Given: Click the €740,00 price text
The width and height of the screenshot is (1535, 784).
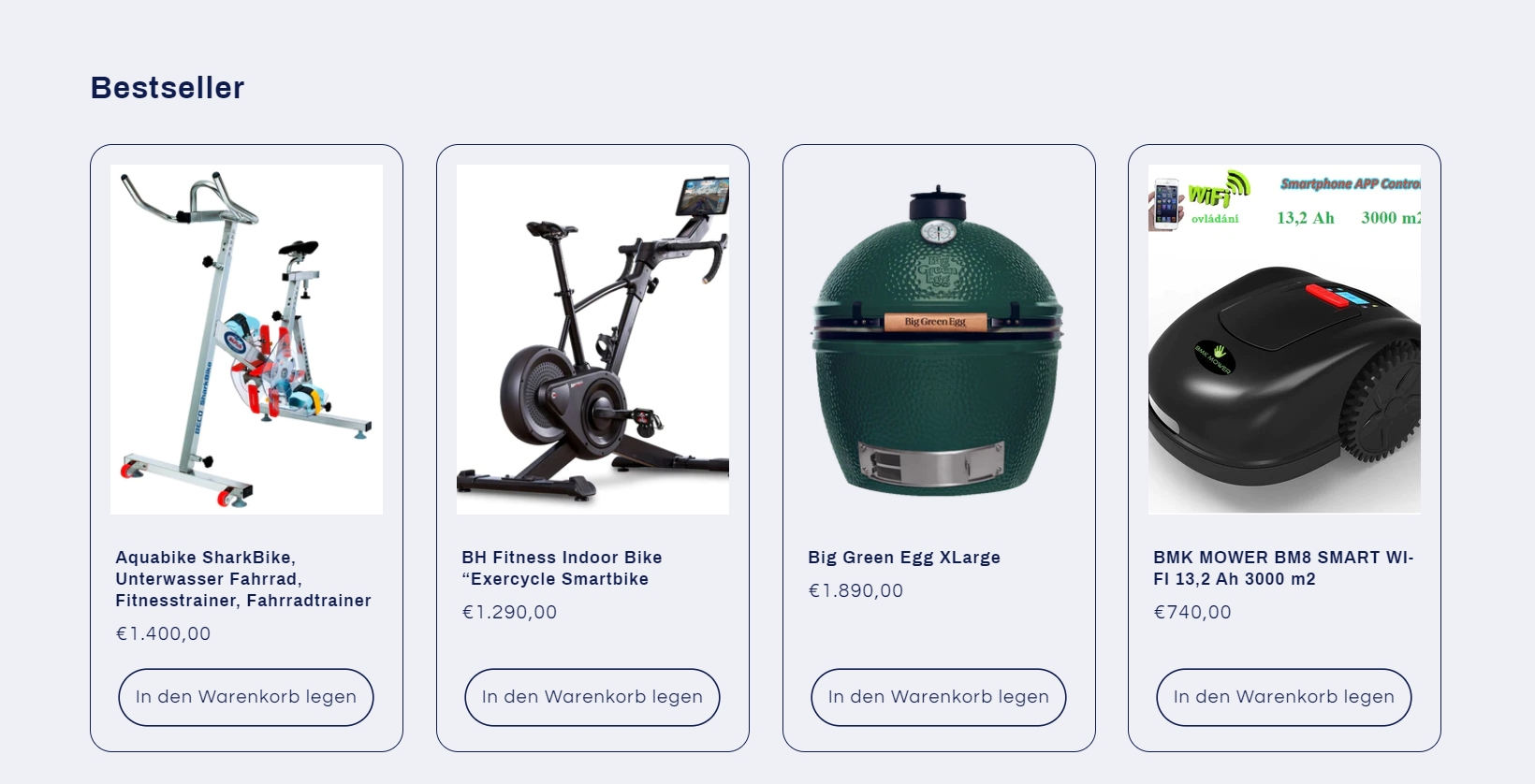Looking at the screenshot, I should click(1192, 612).
